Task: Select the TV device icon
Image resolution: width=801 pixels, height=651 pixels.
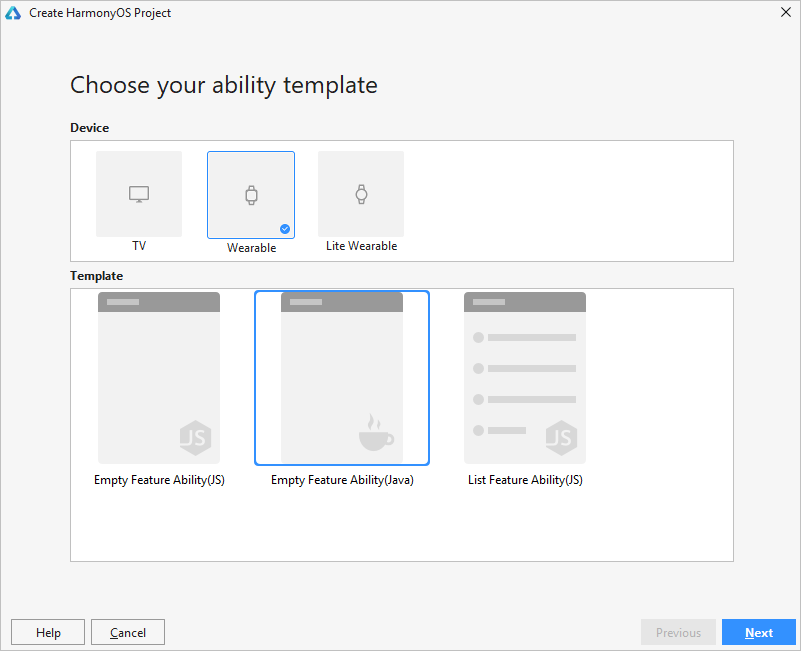Action: click(139, 195)
